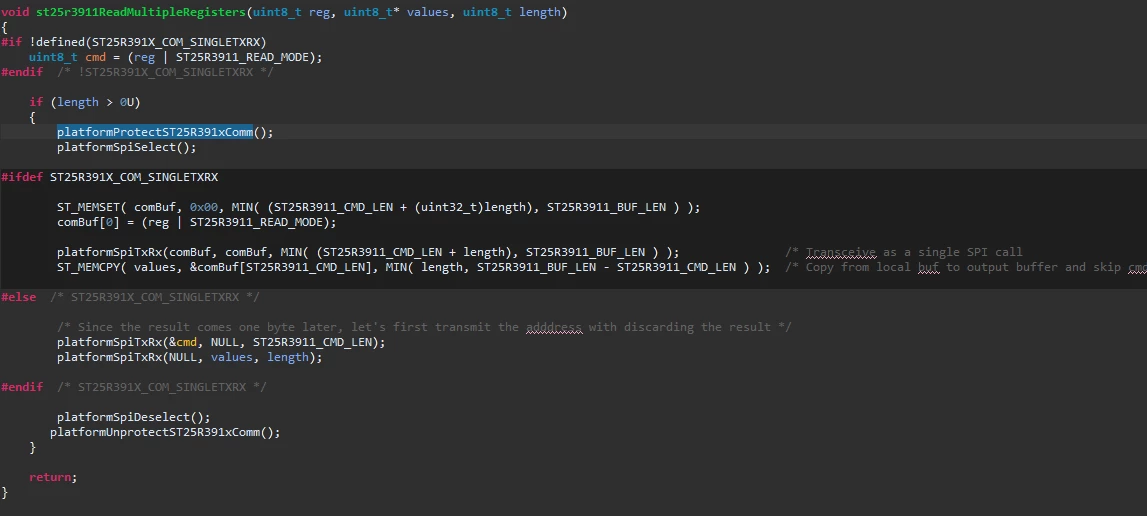Screen dimensions: 1147x516
Task: Click the platformSpiSelect() call
Action: pyautogui.click(x=127, y=147)
